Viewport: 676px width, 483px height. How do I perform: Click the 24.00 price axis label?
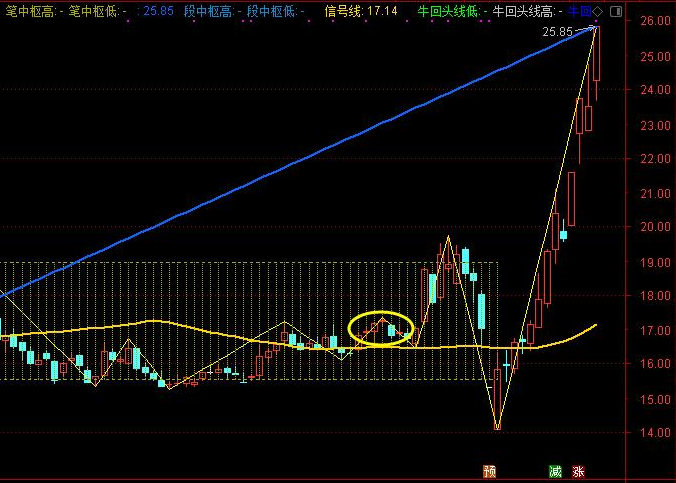coord(655,90)
